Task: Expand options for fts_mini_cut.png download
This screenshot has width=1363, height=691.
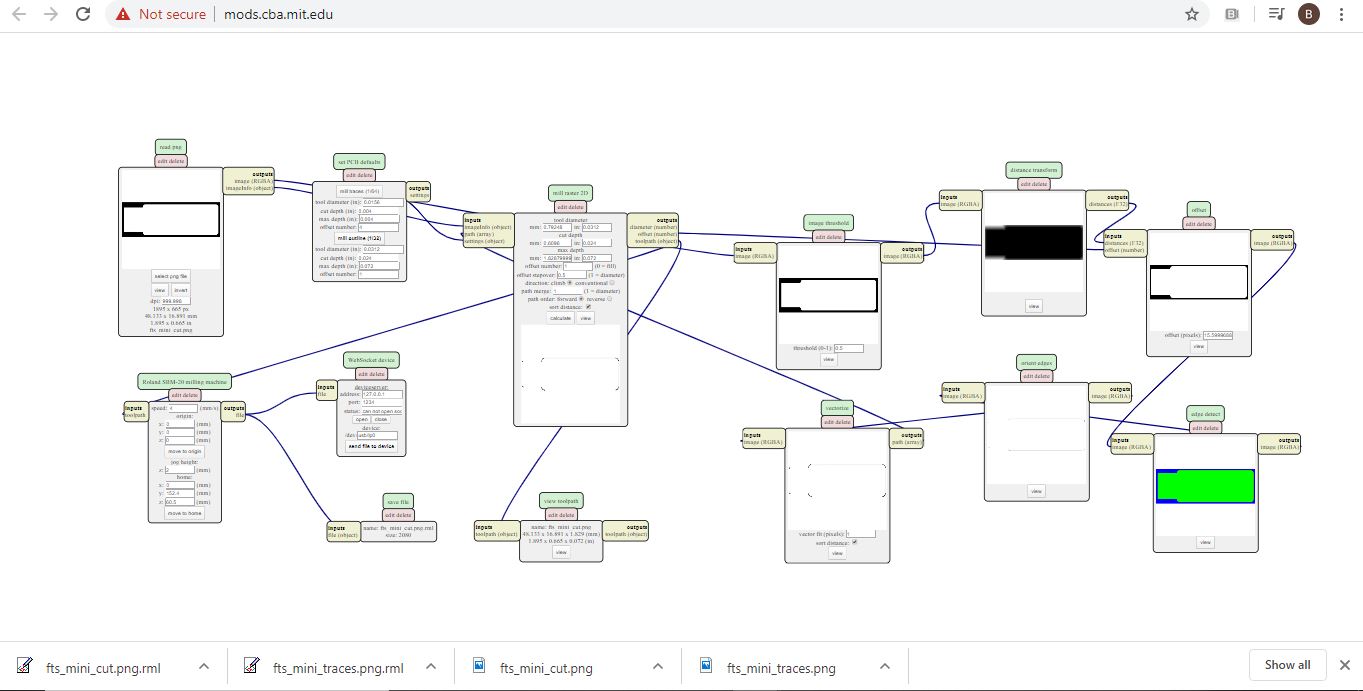Action: 658,666
